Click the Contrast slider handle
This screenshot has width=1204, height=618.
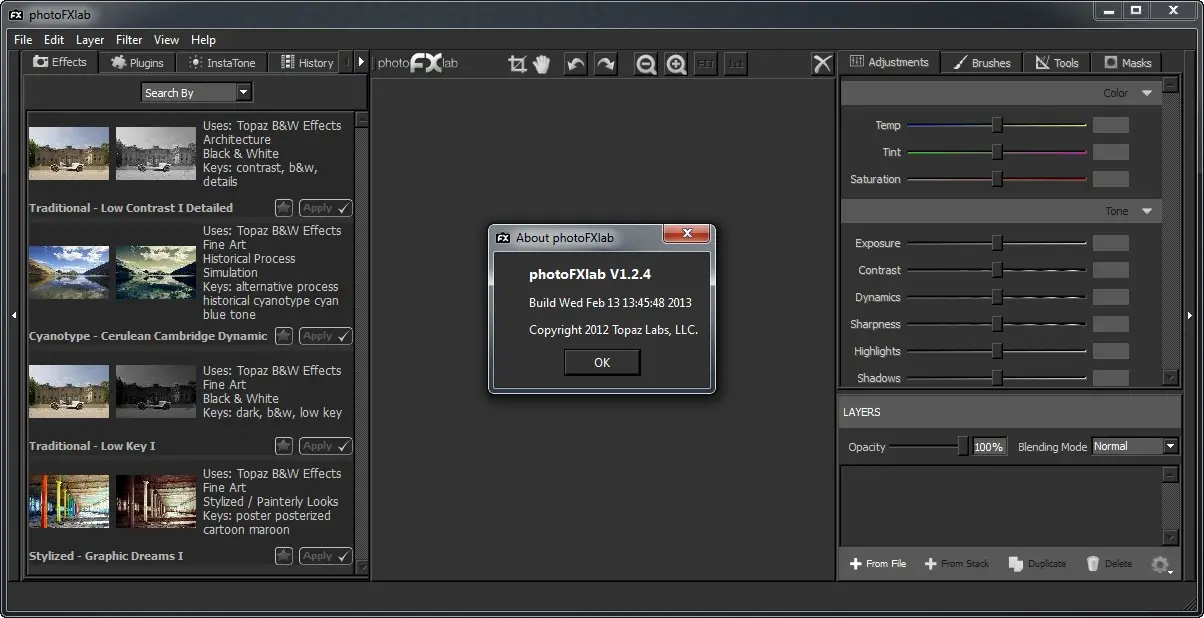(997, 270)
